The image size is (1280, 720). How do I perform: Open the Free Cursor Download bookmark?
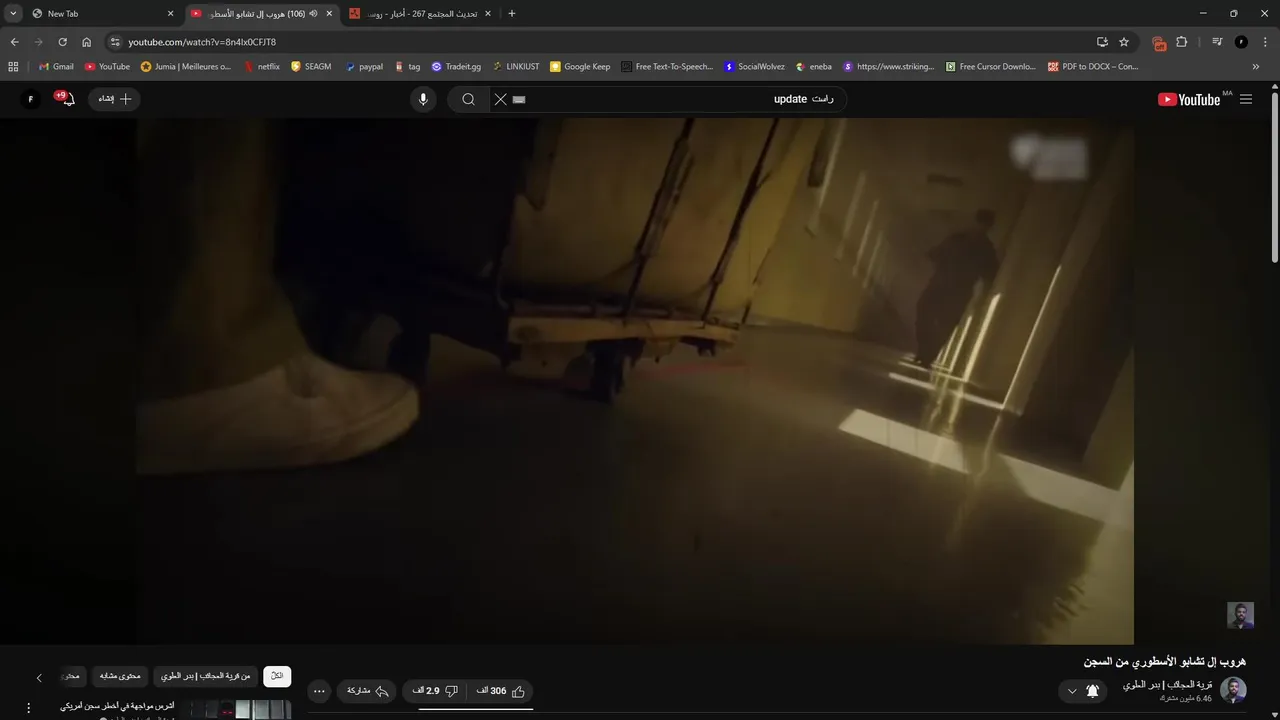point(990,67)
